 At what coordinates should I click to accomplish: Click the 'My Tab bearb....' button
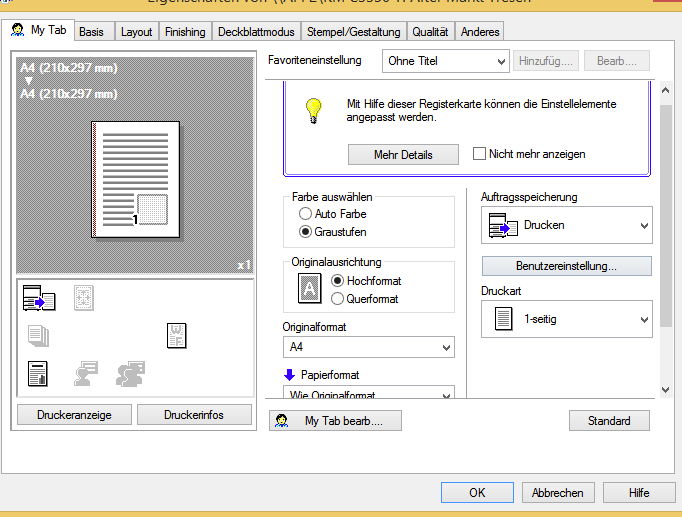(x=335, y=420)
